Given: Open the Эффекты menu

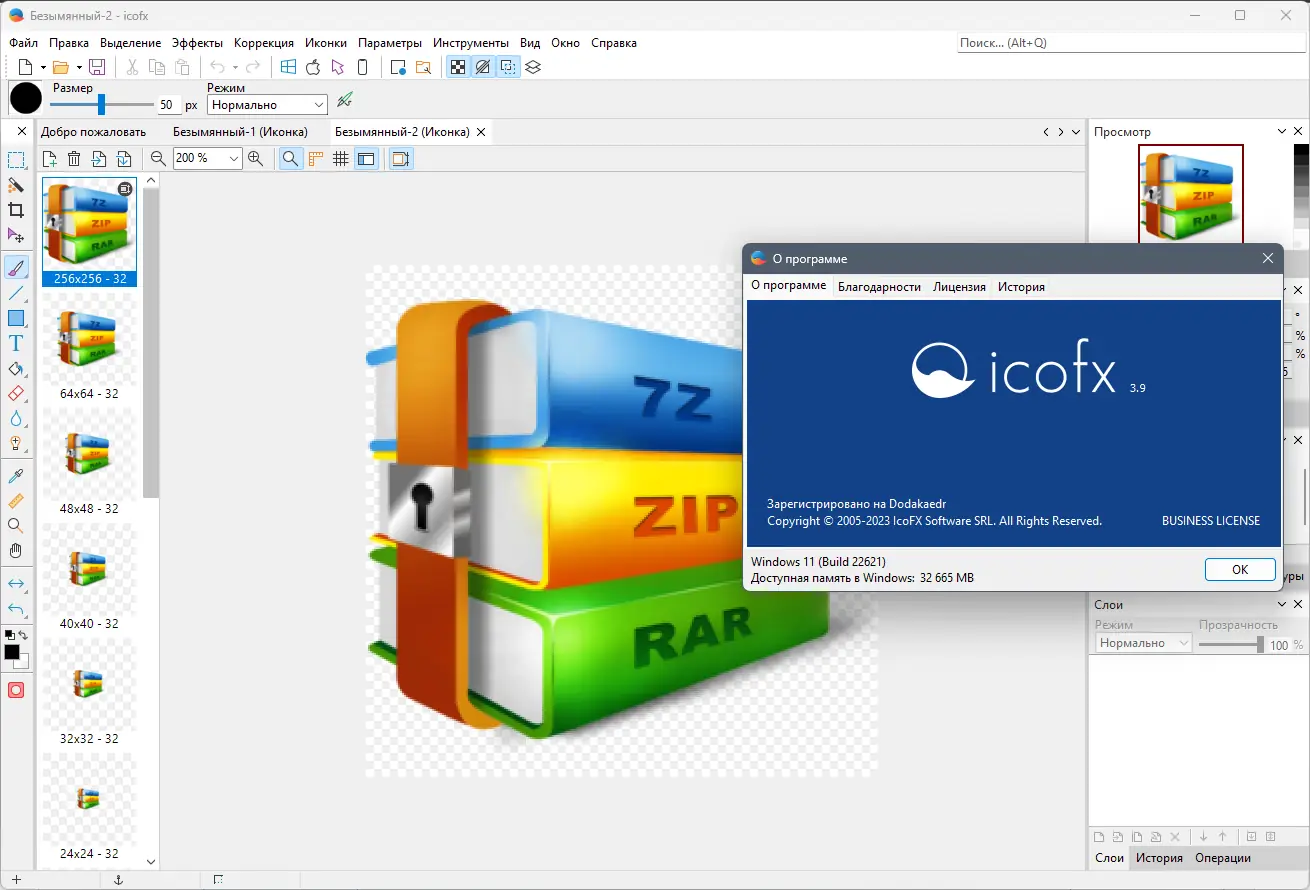Looking at the screenshot, I should click(x=197, y=43).
